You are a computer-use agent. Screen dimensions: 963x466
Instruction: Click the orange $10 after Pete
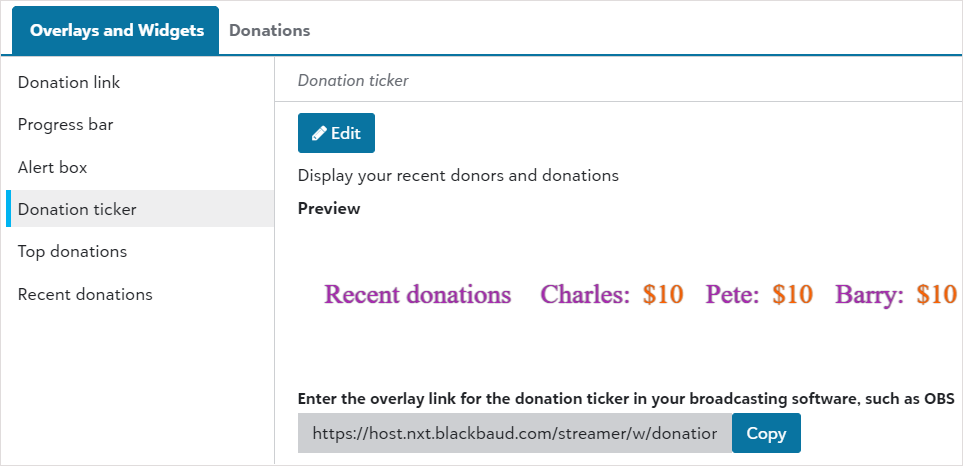coord(792,295)
